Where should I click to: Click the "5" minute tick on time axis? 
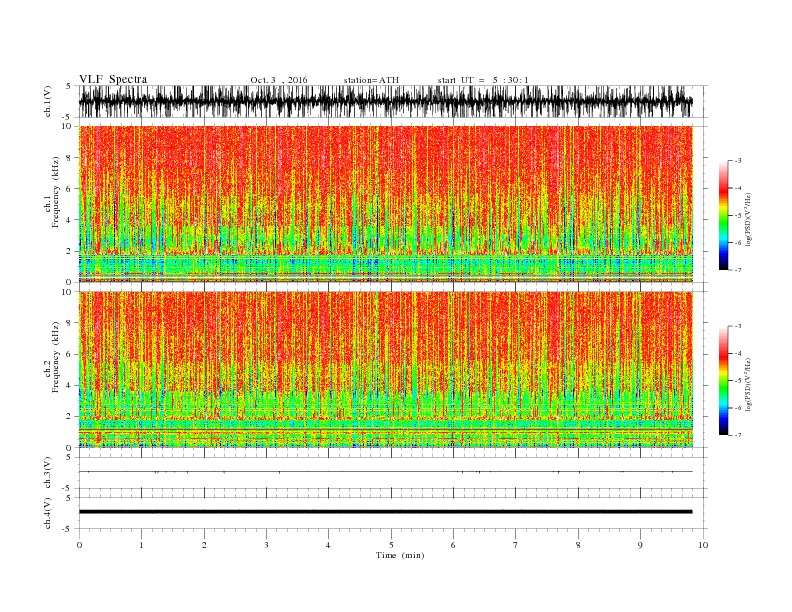[391, 545]
